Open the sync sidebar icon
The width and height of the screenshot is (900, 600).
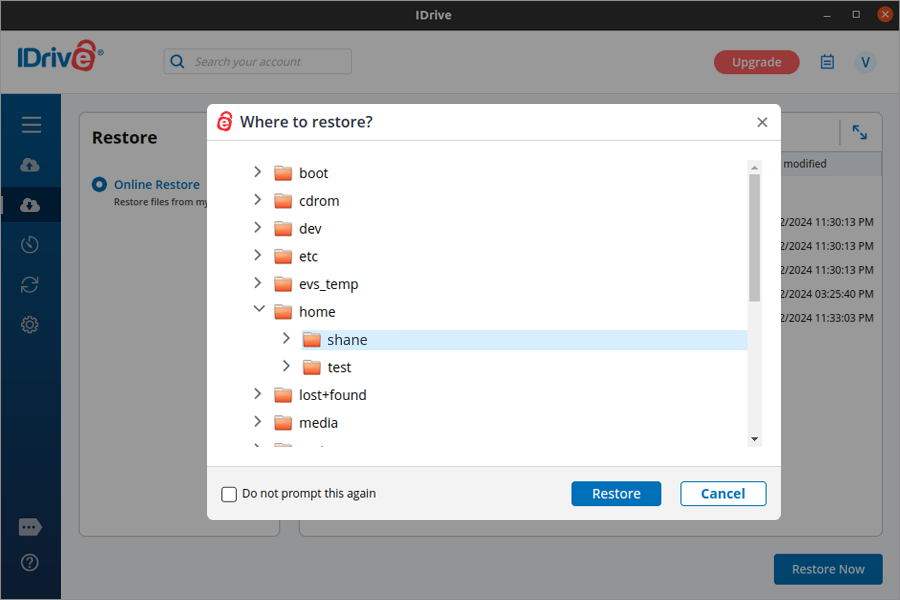click(x=30, y=285)
